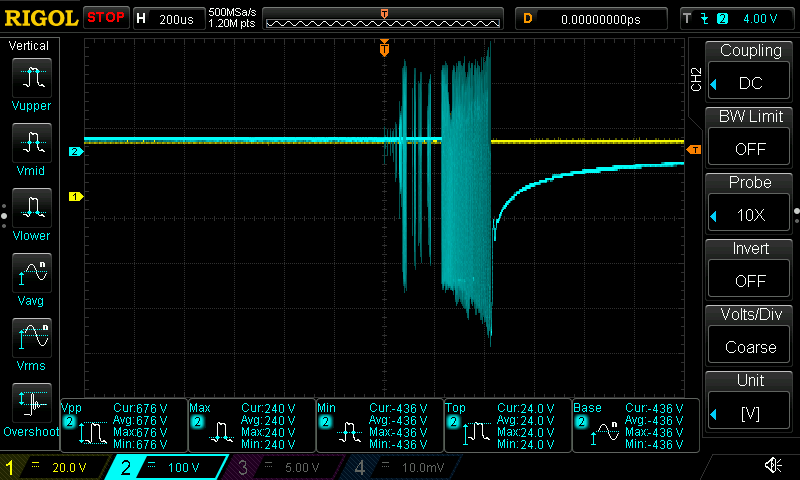
Task: Click the Min measurement waveform icon
Action: pos(349,433)
